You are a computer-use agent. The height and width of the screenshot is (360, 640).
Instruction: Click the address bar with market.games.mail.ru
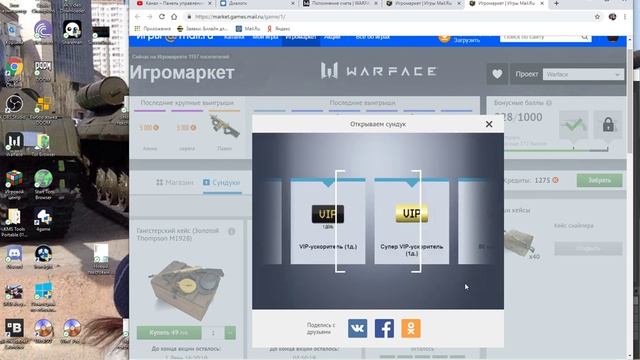388,17
